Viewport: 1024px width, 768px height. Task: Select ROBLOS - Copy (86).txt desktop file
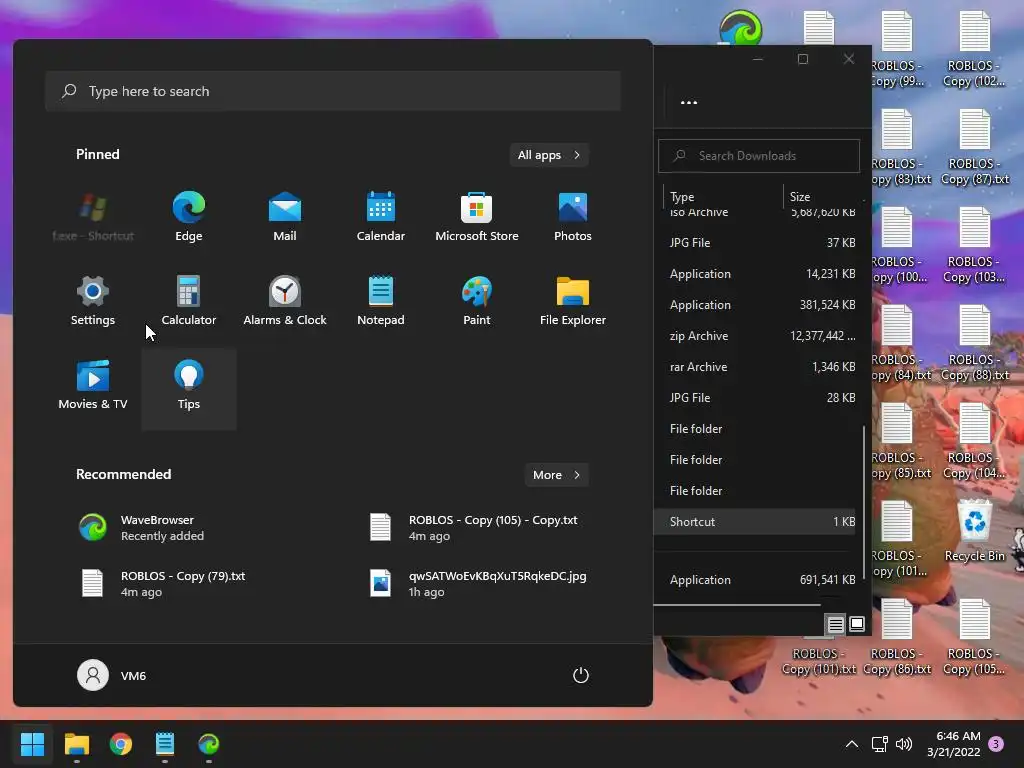[897, 637]
